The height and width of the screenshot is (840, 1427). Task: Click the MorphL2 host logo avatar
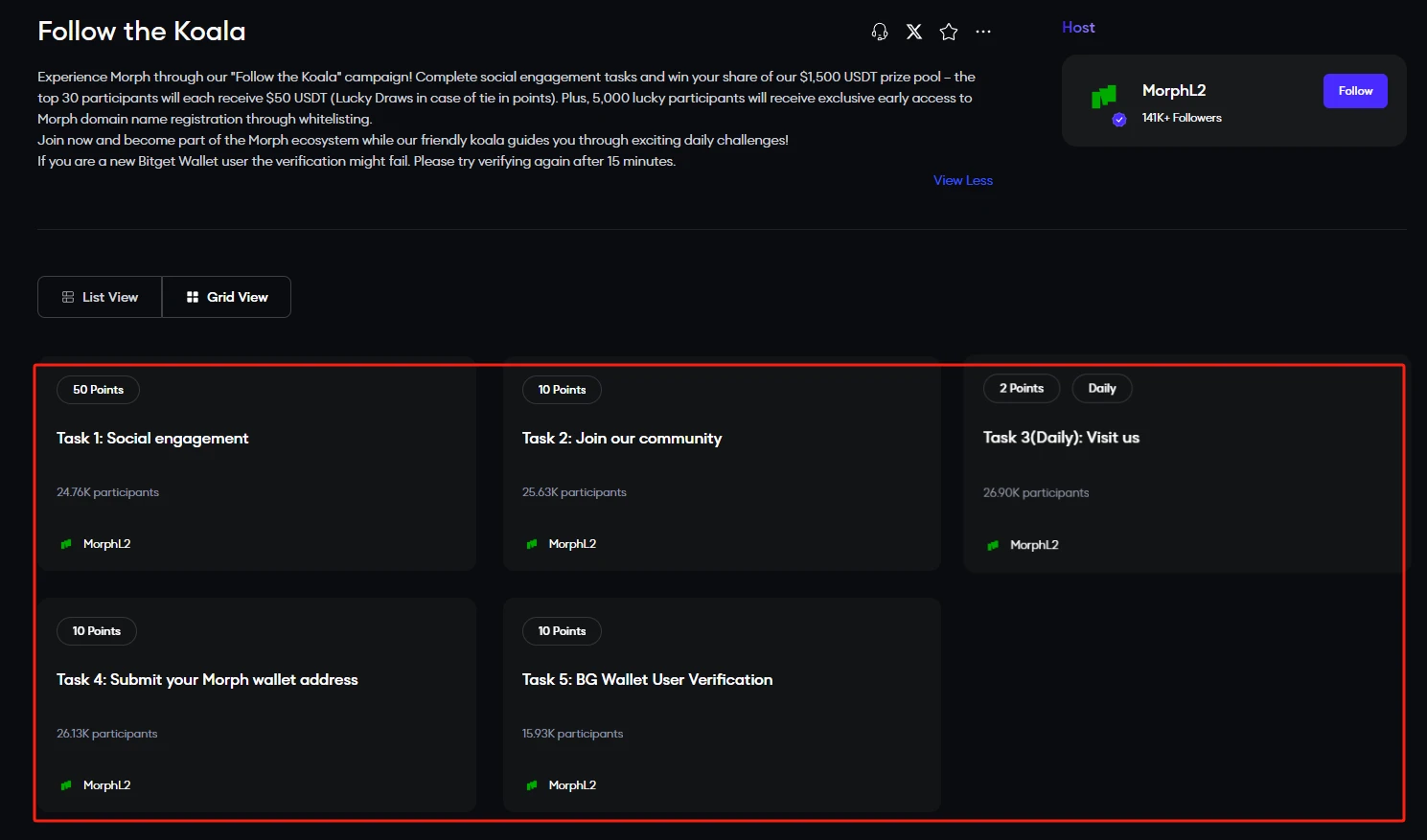1105,97
